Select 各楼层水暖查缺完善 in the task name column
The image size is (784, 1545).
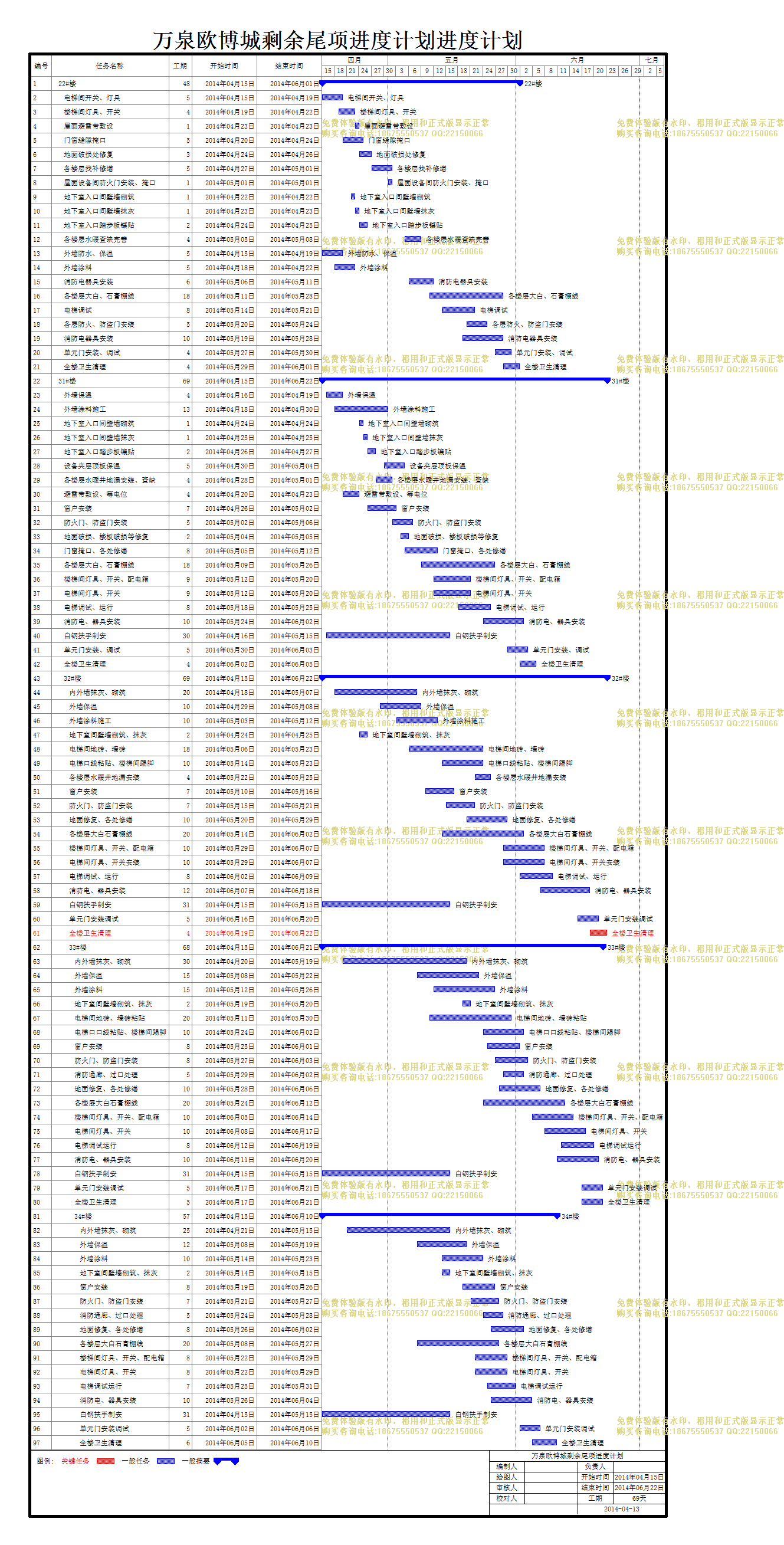point(96,240)
